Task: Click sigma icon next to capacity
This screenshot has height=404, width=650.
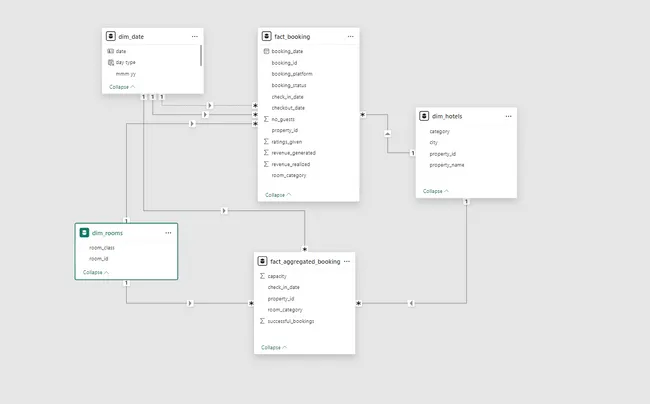Action: coord(262,276)
